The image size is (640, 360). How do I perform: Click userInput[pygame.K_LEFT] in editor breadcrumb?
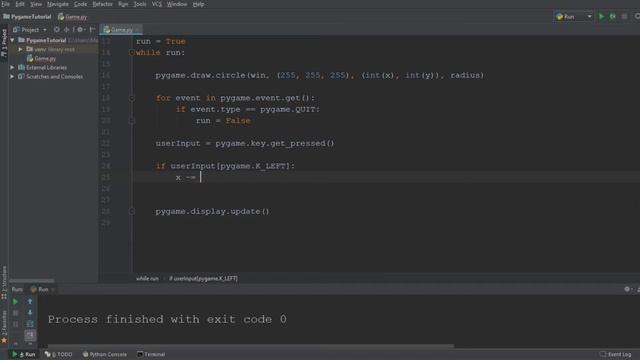click(x=203, y=278)
